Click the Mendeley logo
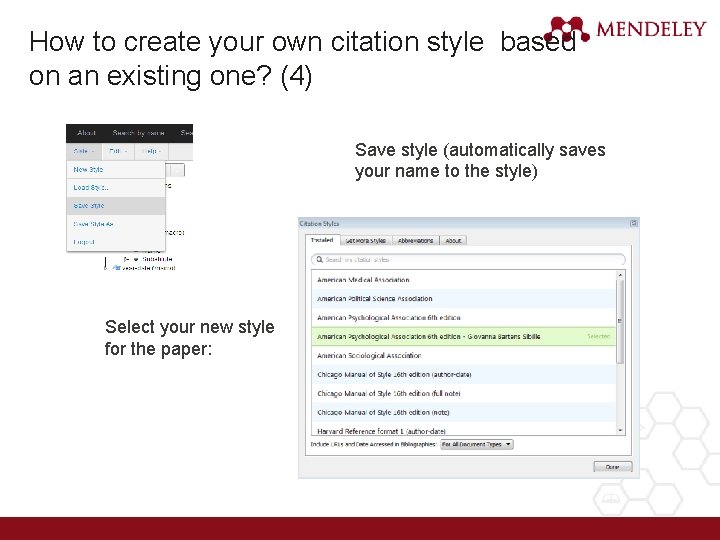The image size is (720, 540). (624, 29)
